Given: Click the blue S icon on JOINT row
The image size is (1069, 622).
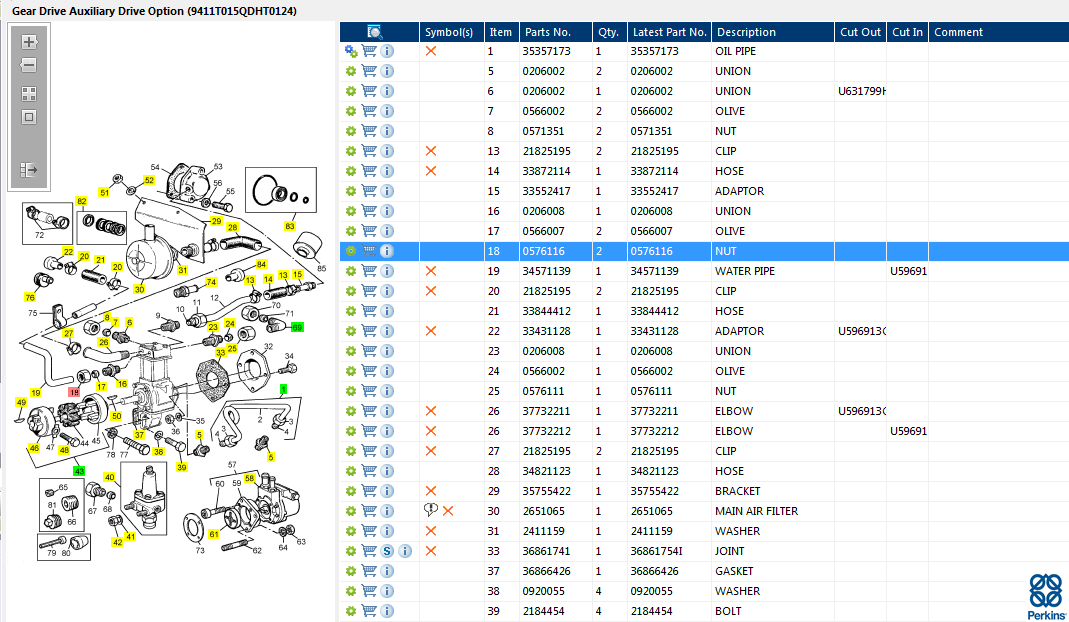Looking at the screenshot, I should 387,551.
